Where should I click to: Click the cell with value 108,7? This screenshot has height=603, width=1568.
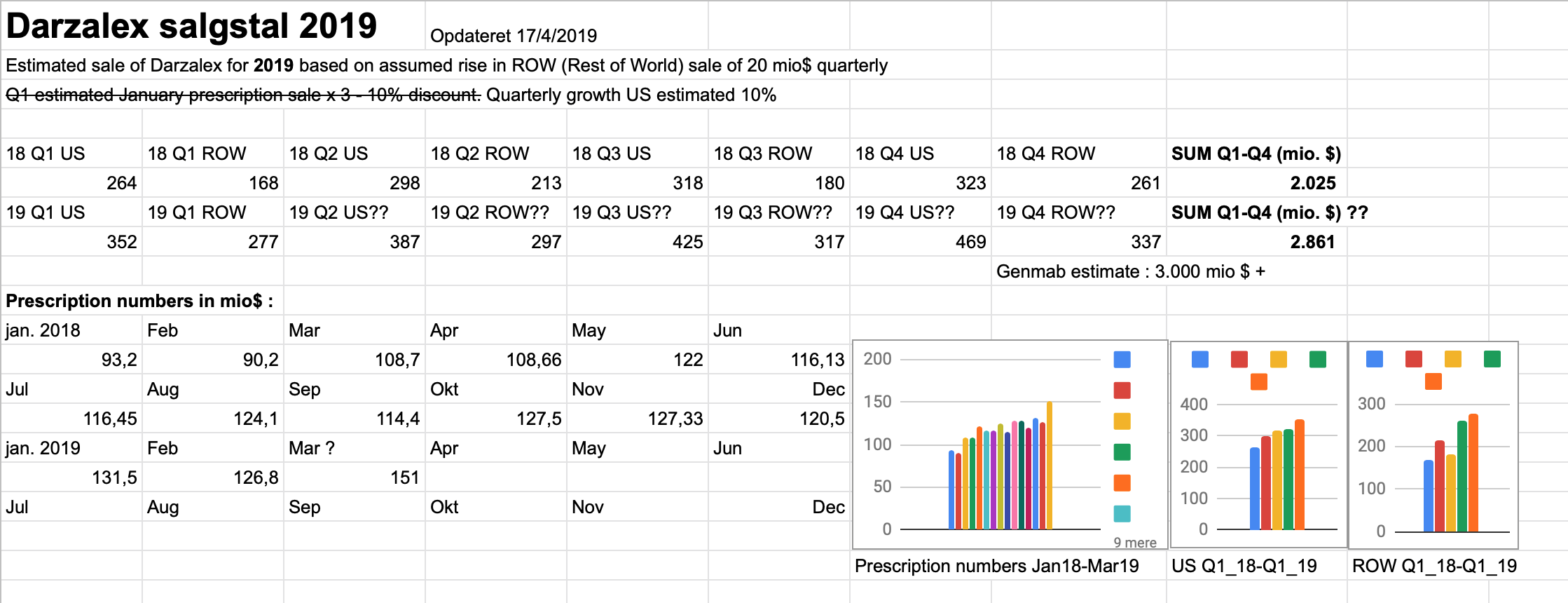click(x=355, y=360)
